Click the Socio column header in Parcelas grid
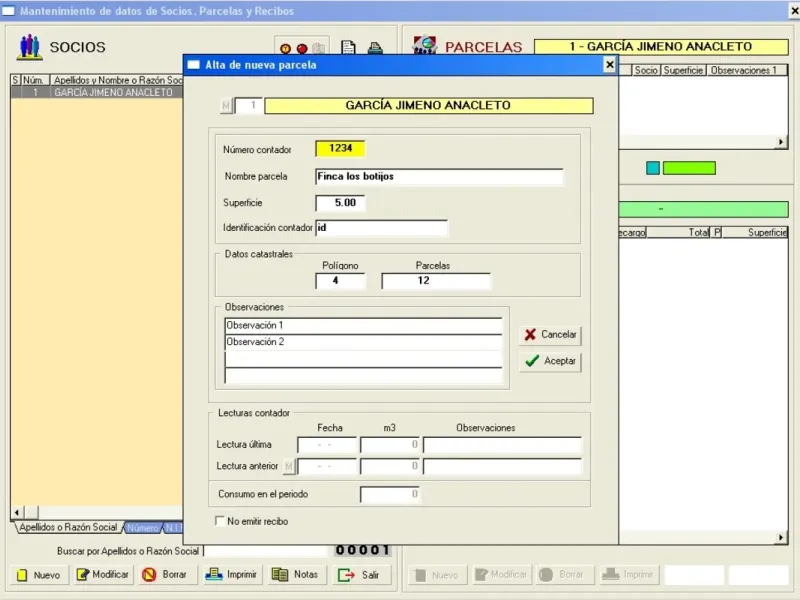This screenshot has height=600, width=800. coord(646,70)
